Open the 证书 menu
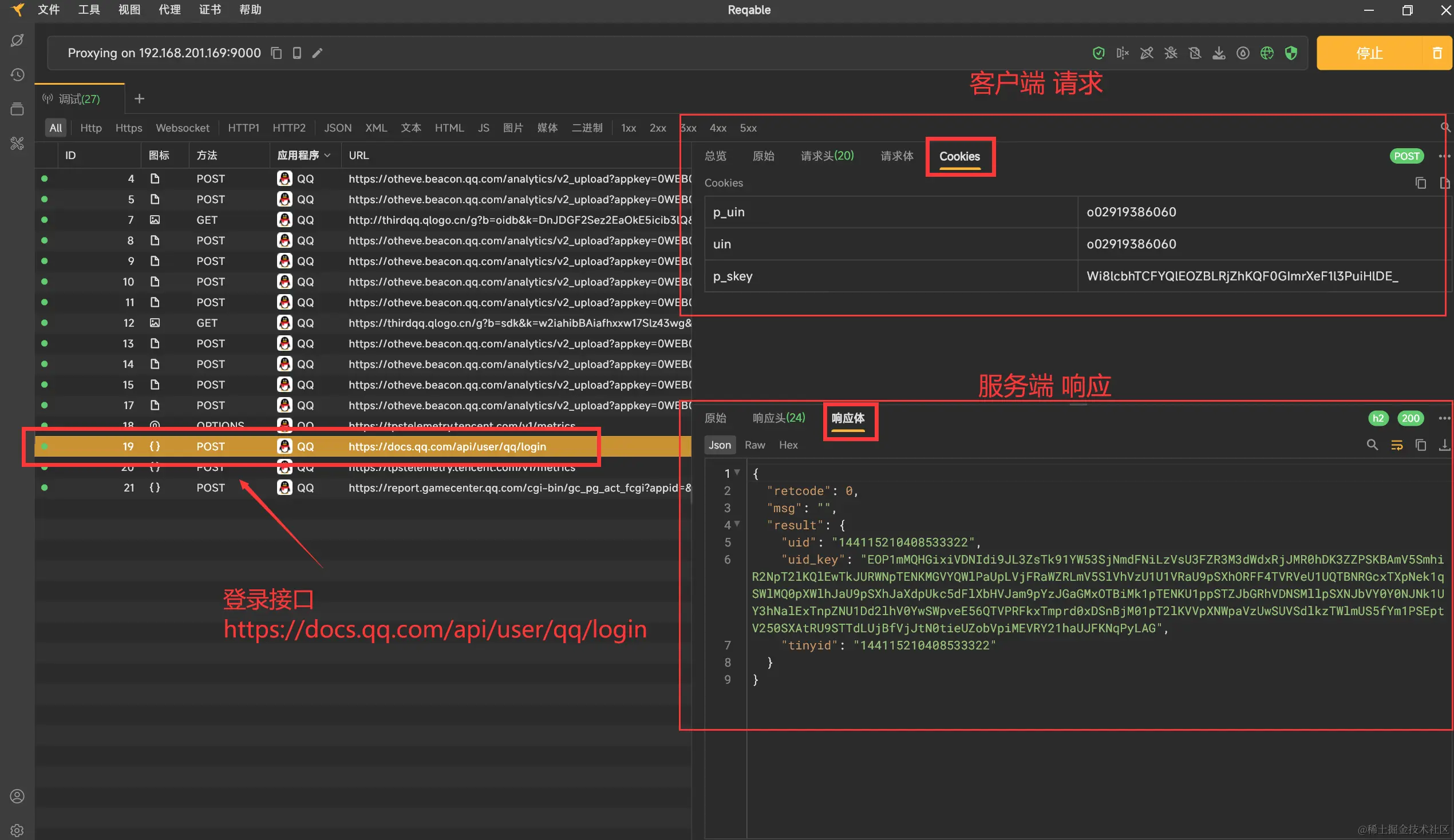 (210, 10)
